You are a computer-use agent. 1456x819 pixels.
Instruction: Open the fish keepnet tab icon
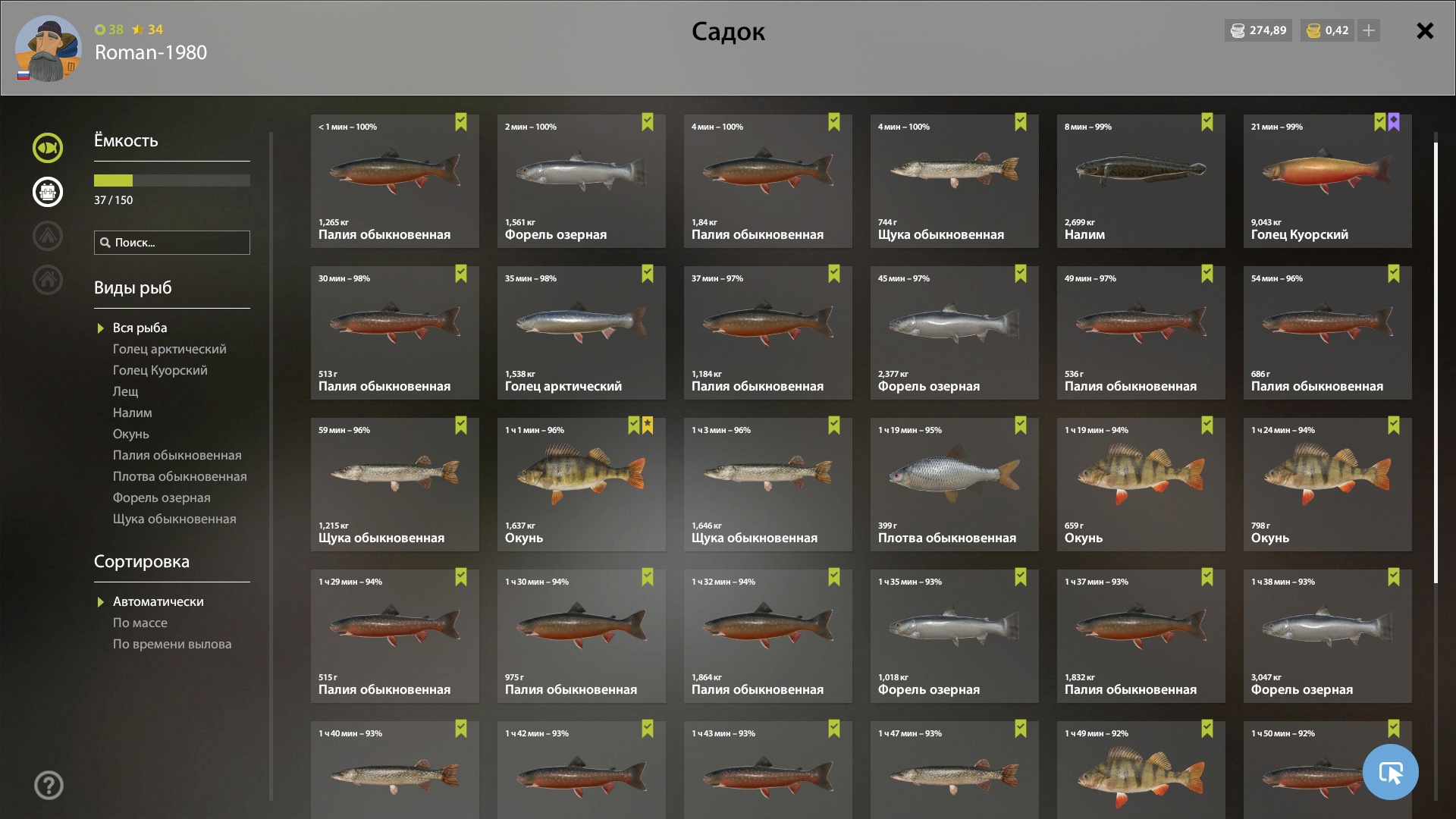click(47, 148)
